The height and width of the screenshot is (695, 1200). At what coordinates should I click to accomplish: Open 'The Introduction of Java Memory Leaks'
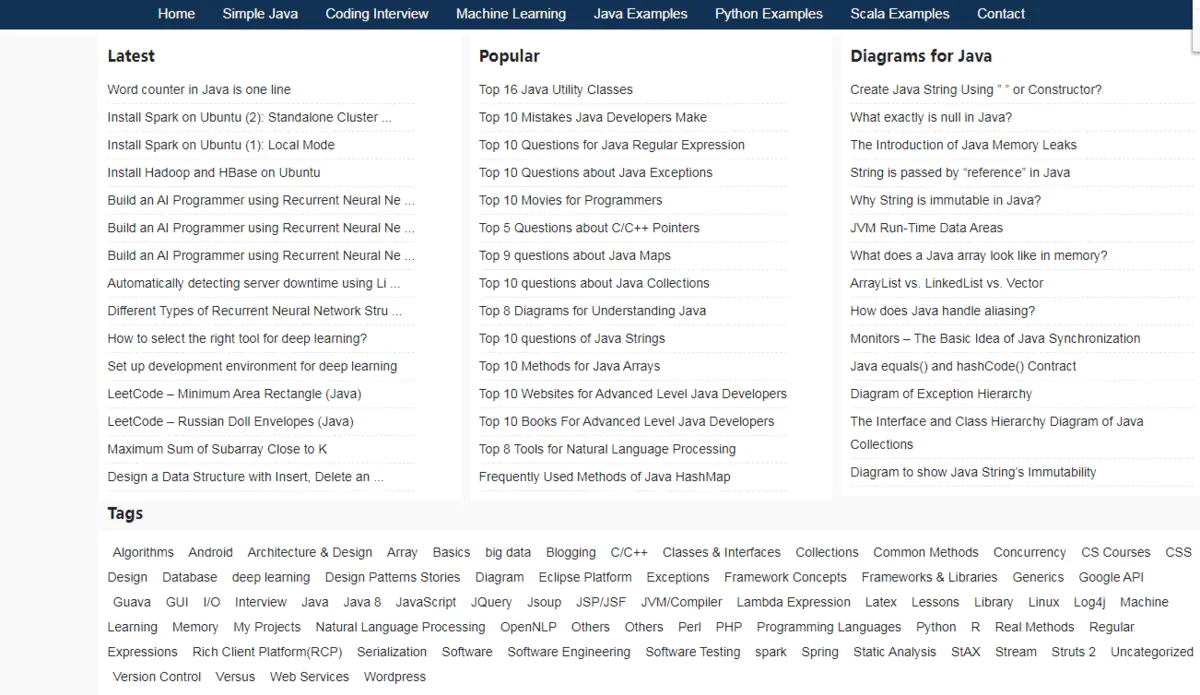(x=963, y=145)
